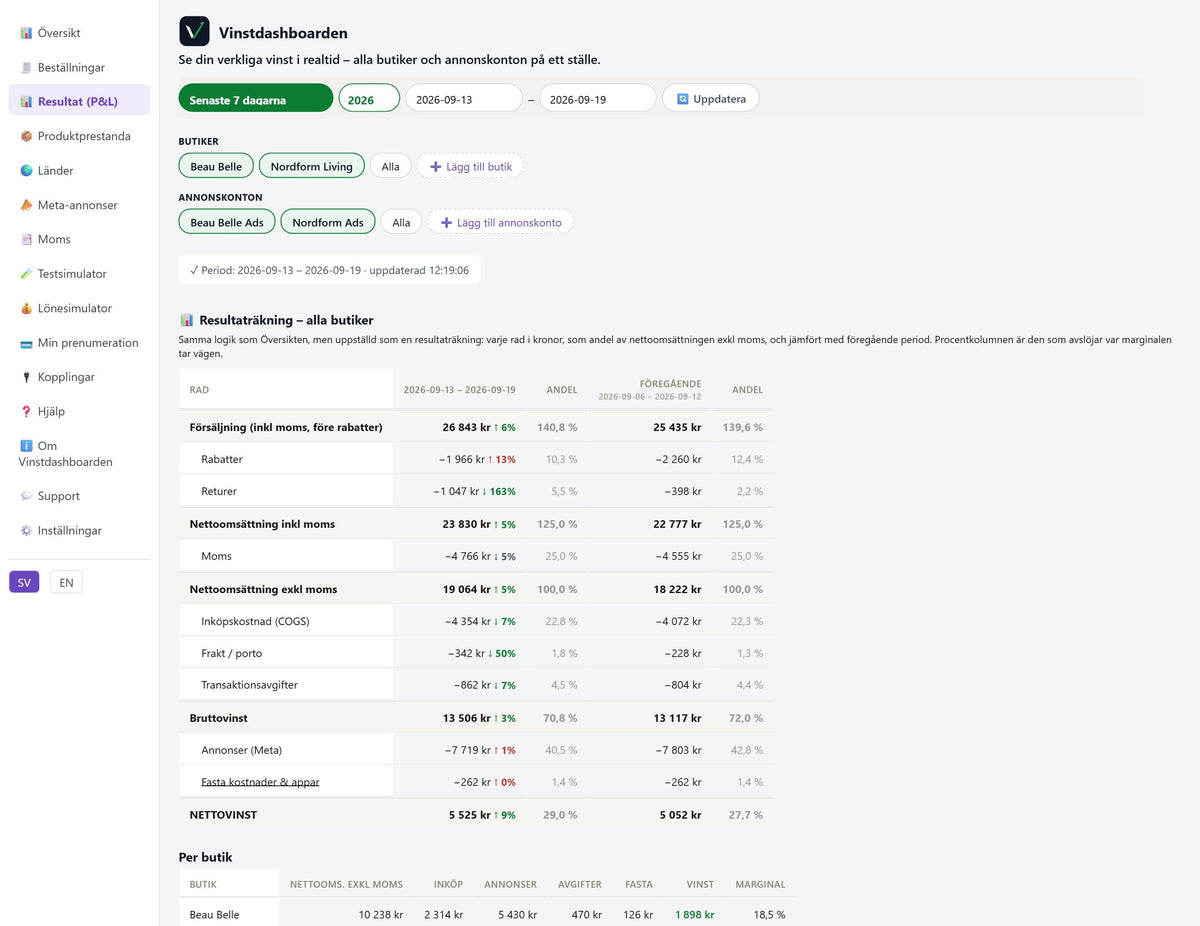Open Översikt in the sidebar
This screenshot has height=926, width=1200.
point(79,33)
